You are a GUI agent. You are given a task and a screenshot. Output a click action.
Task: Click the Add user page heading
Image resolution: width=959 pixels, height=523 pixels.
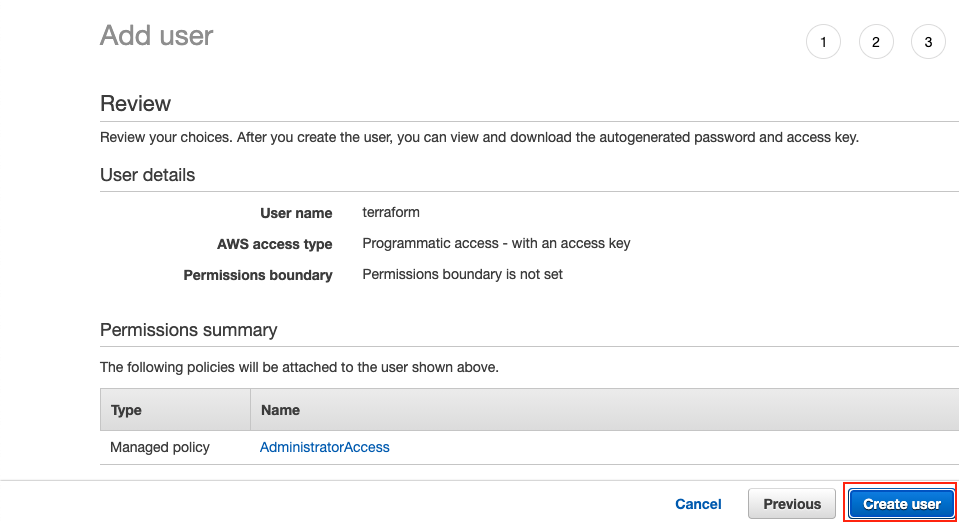coord(157,35)
